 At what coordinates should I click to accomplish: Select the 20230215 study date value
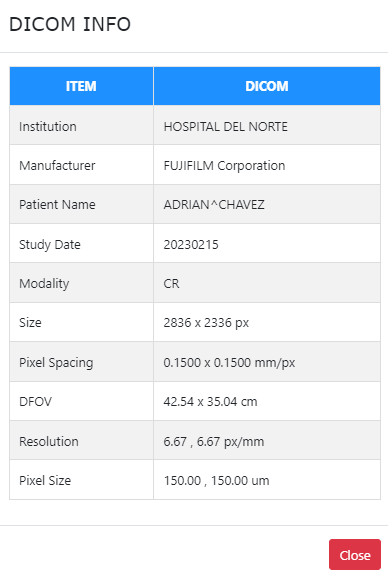[x=191, y=245]
